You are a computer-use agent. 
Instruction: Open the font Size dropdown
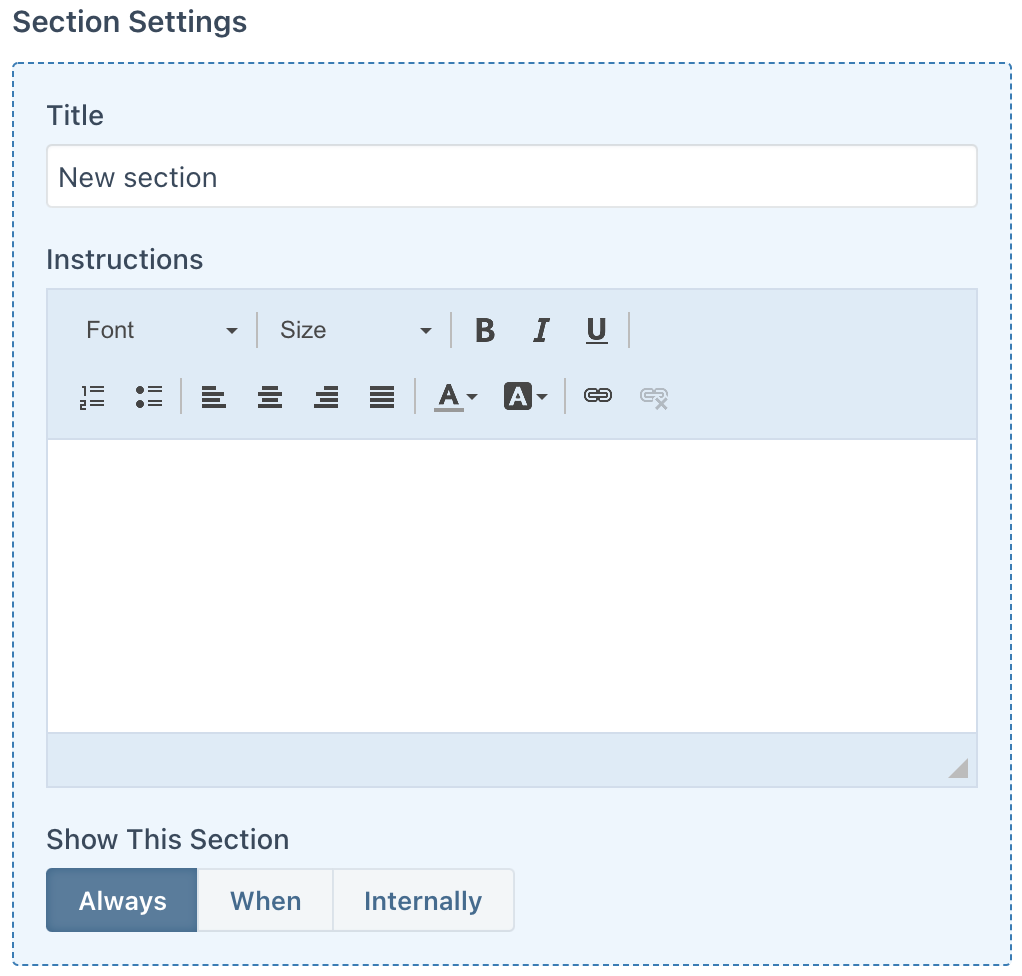354,330
